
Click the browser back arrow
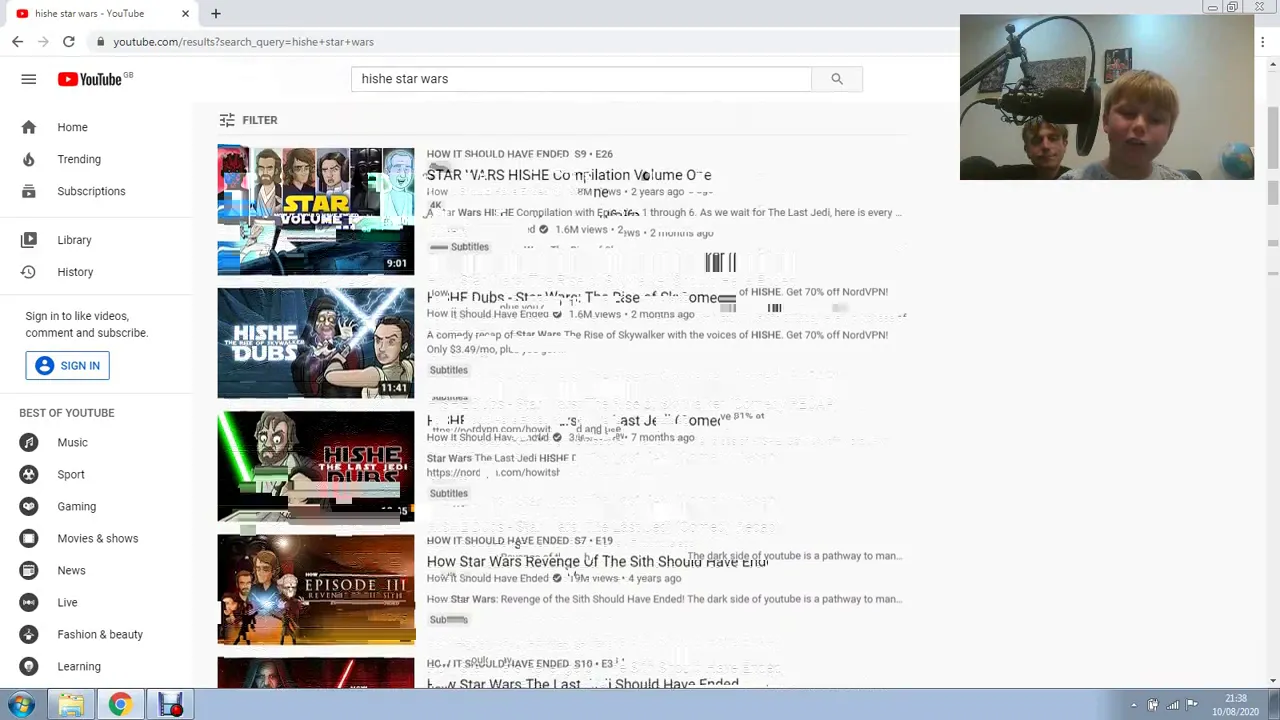coord(17,42)
